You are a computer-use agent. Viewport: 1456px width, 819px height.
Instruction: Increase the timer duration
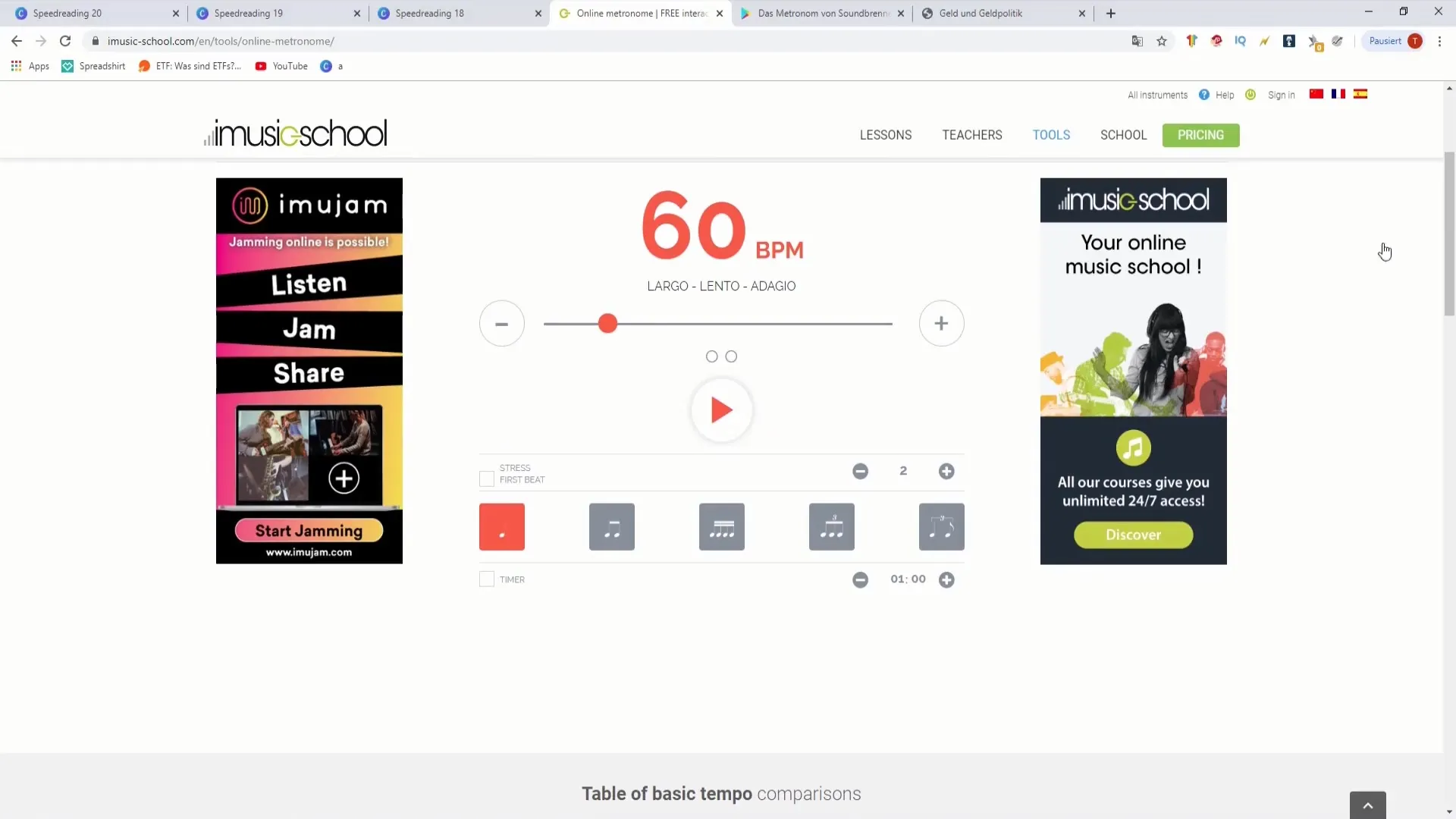tap(947, 579)
